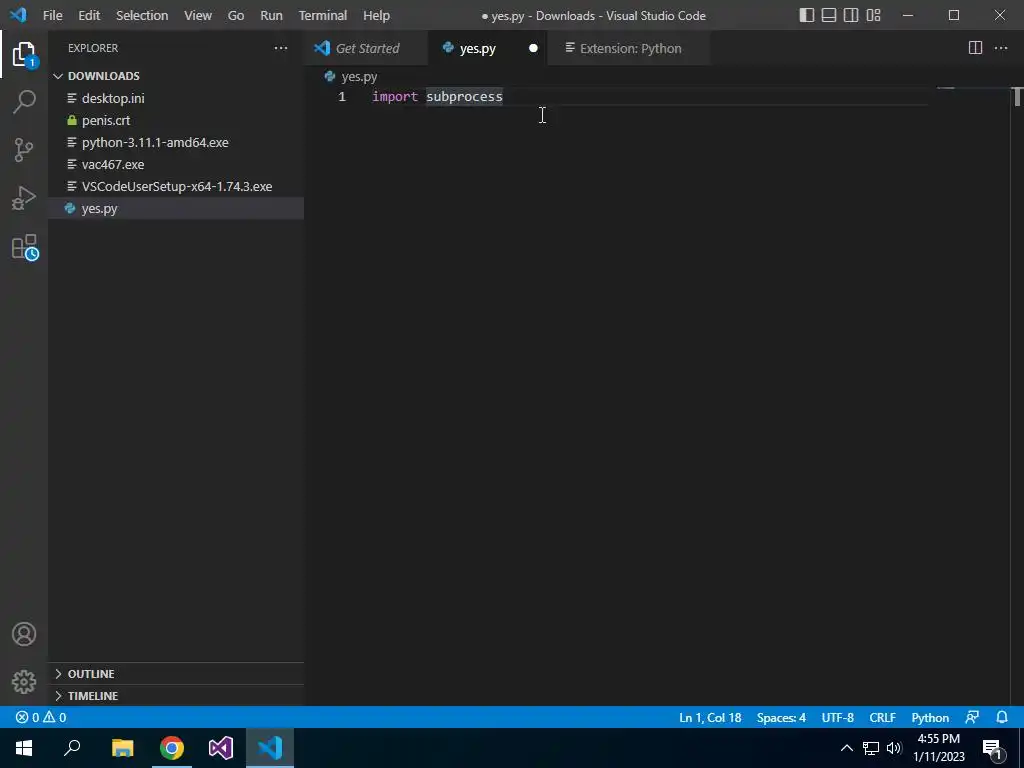Viewport: 1024px width, 768px height.
Task: Click line number 1 in gutter
Action: 342,97
